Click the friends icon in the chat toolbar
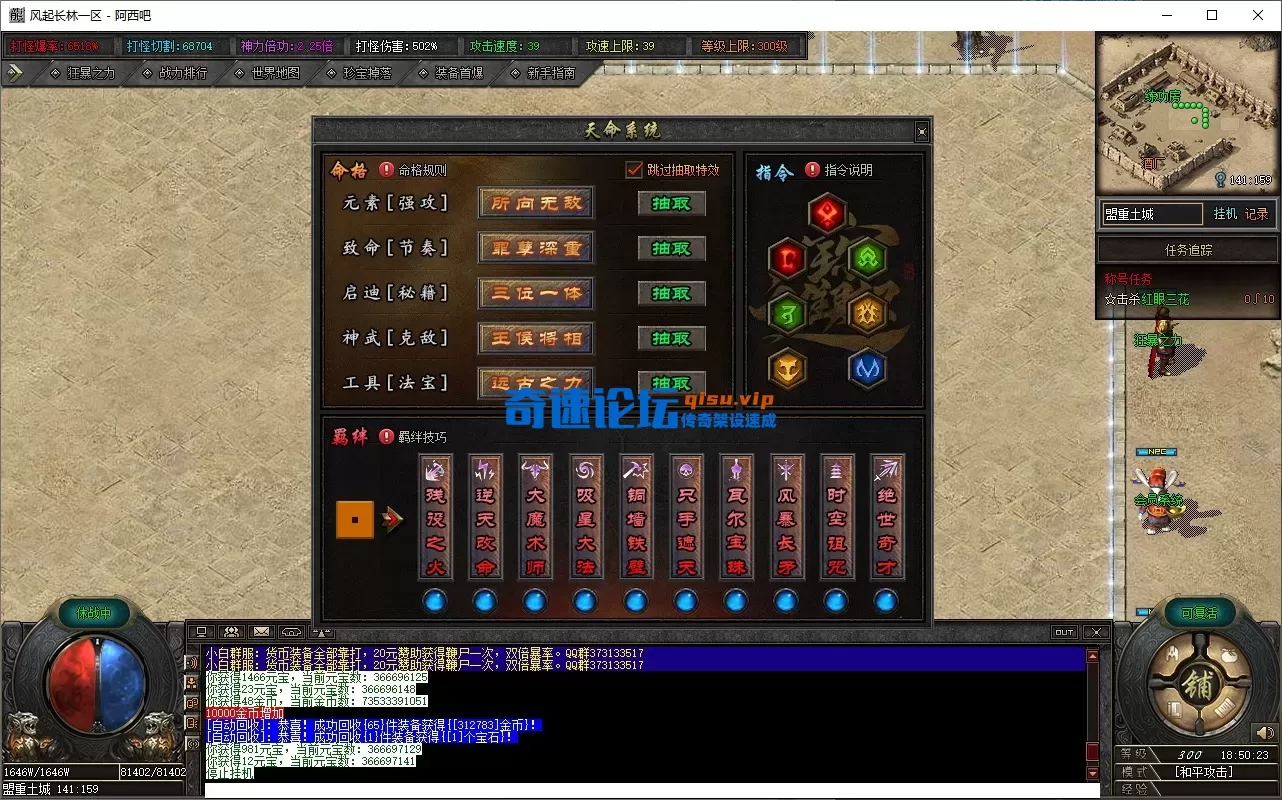 click(229, 631)
